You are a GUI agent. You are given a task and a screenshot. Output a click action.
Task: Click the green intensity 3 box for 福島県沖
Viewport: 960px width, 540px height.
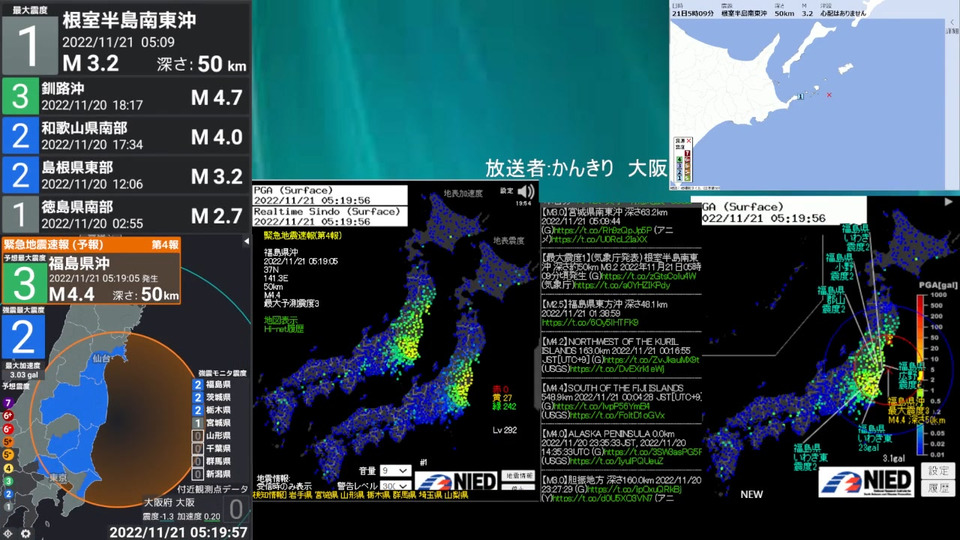(x=24, y=283)
